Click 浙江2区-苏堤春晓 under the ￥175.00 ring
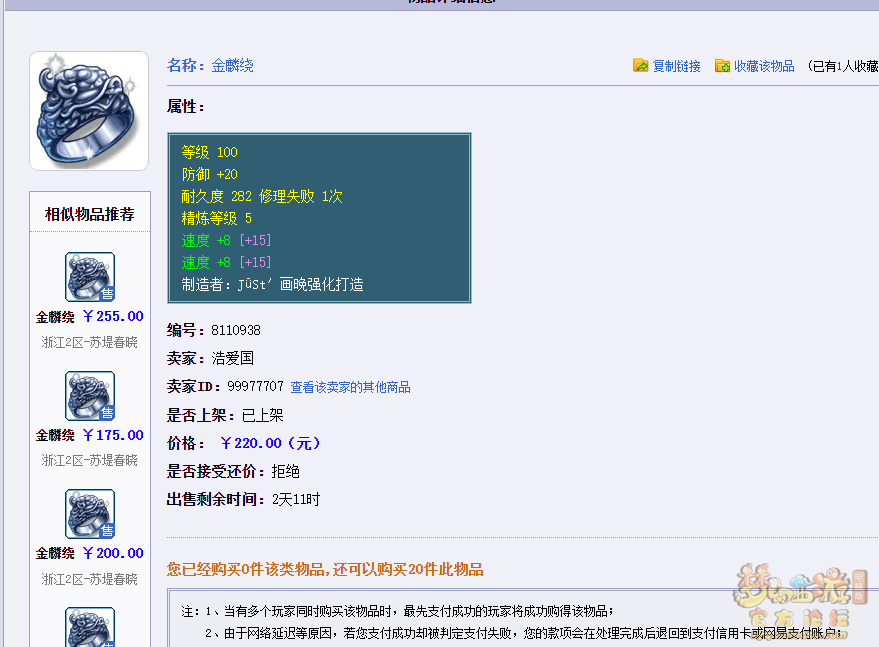Image resolution: width=879 pixels, height=647 pixels. (90, 460)
